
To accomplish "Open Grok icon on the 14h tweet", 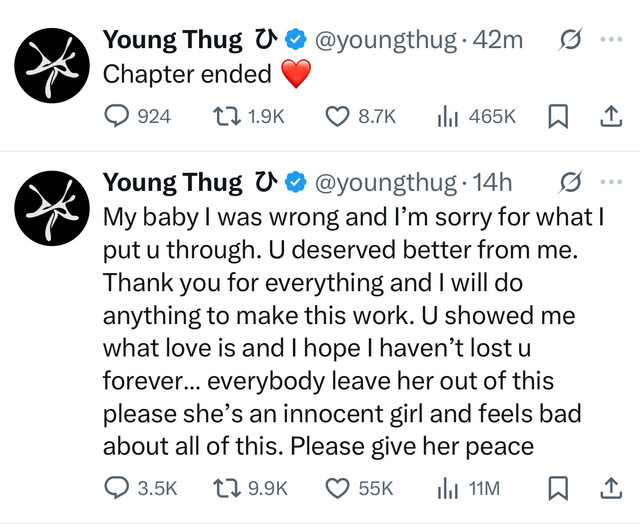I will point(571,183).
